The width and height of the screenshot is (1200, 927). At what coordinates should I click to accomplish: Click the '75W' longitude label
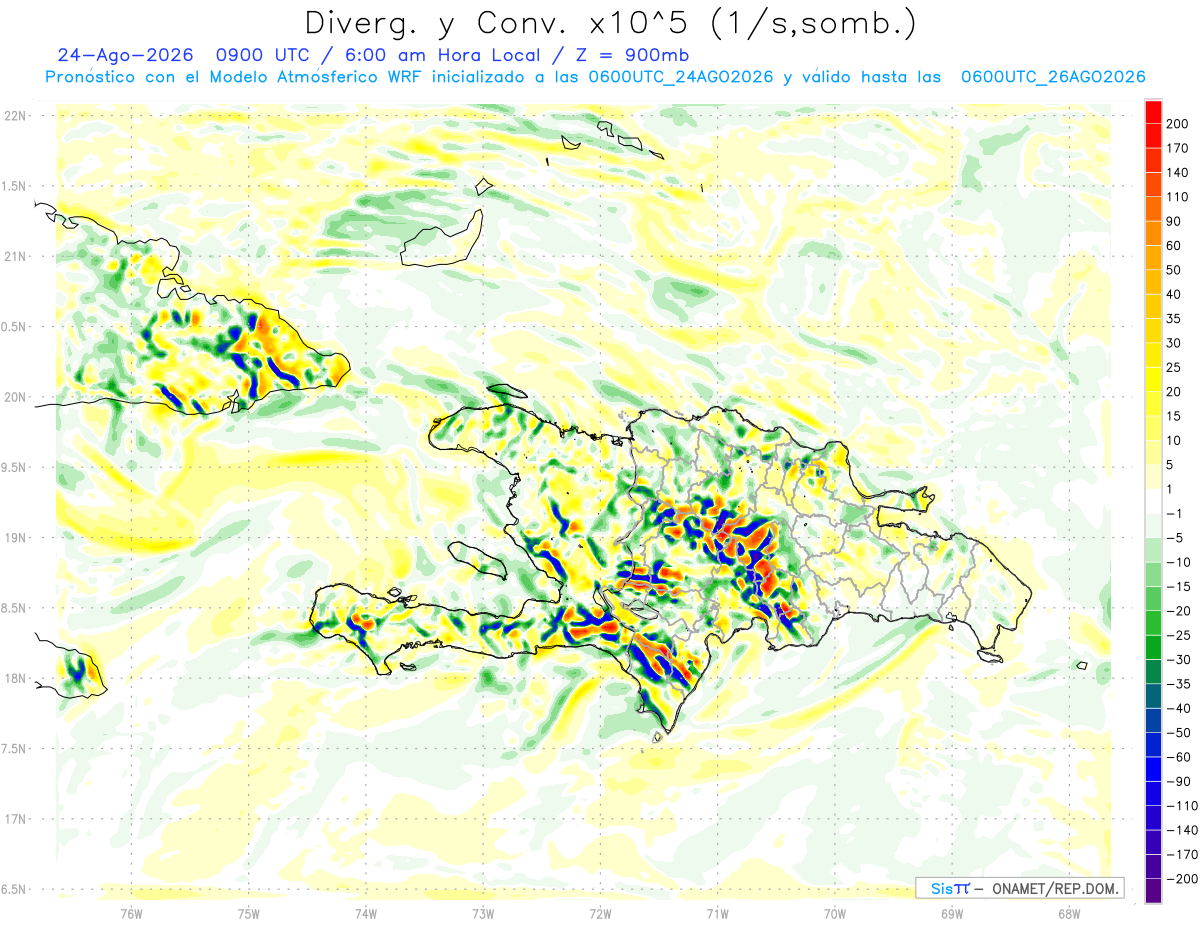pos(249,913)
